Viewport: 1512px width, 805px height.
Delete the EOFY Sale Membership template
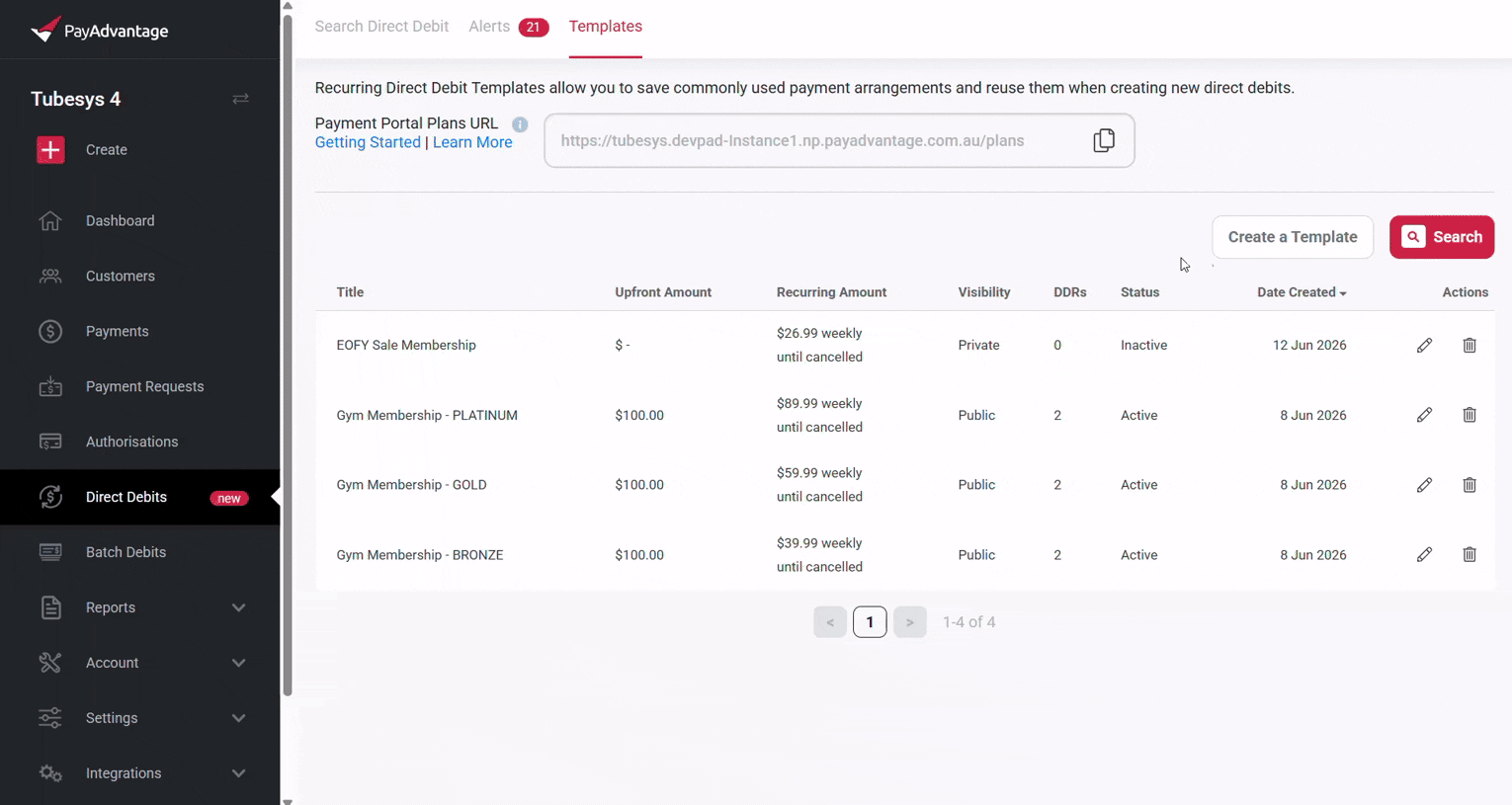[1470, 345]
